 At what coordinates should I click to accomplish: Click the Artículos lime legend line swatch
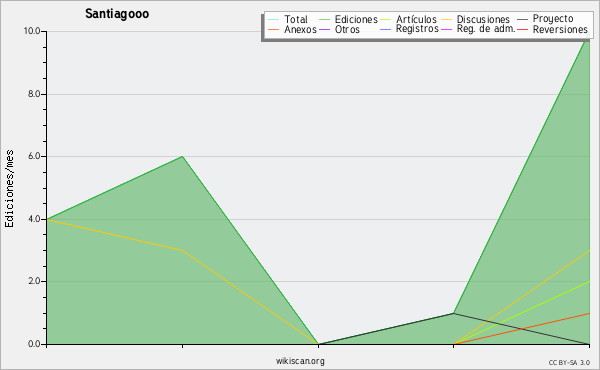[x=386, y=19]
